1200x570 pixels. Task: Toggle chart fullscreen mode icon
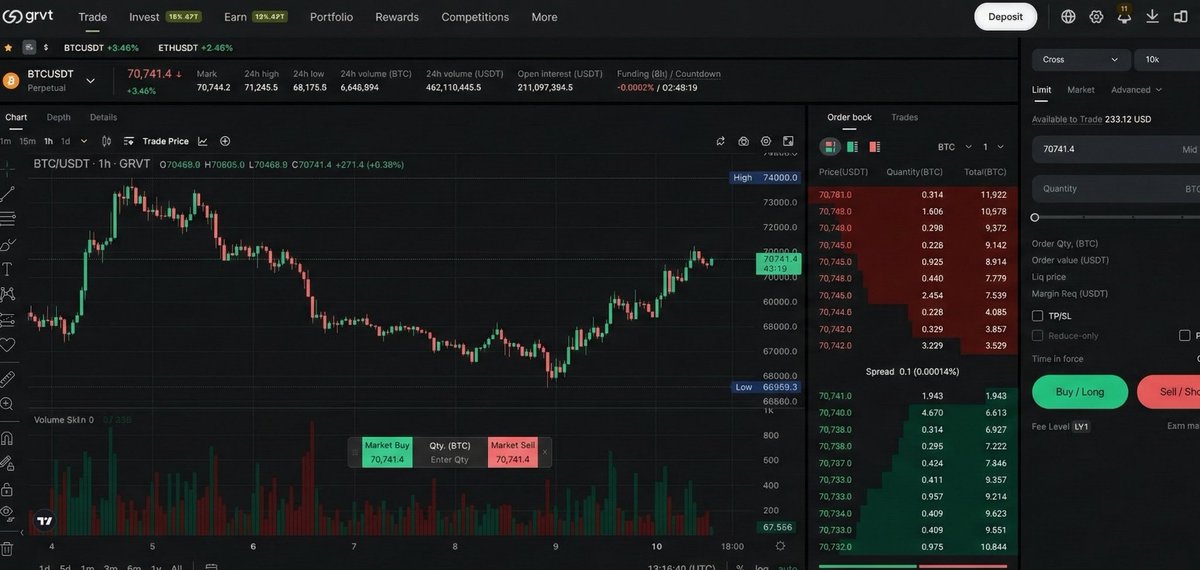pos(788,141)
